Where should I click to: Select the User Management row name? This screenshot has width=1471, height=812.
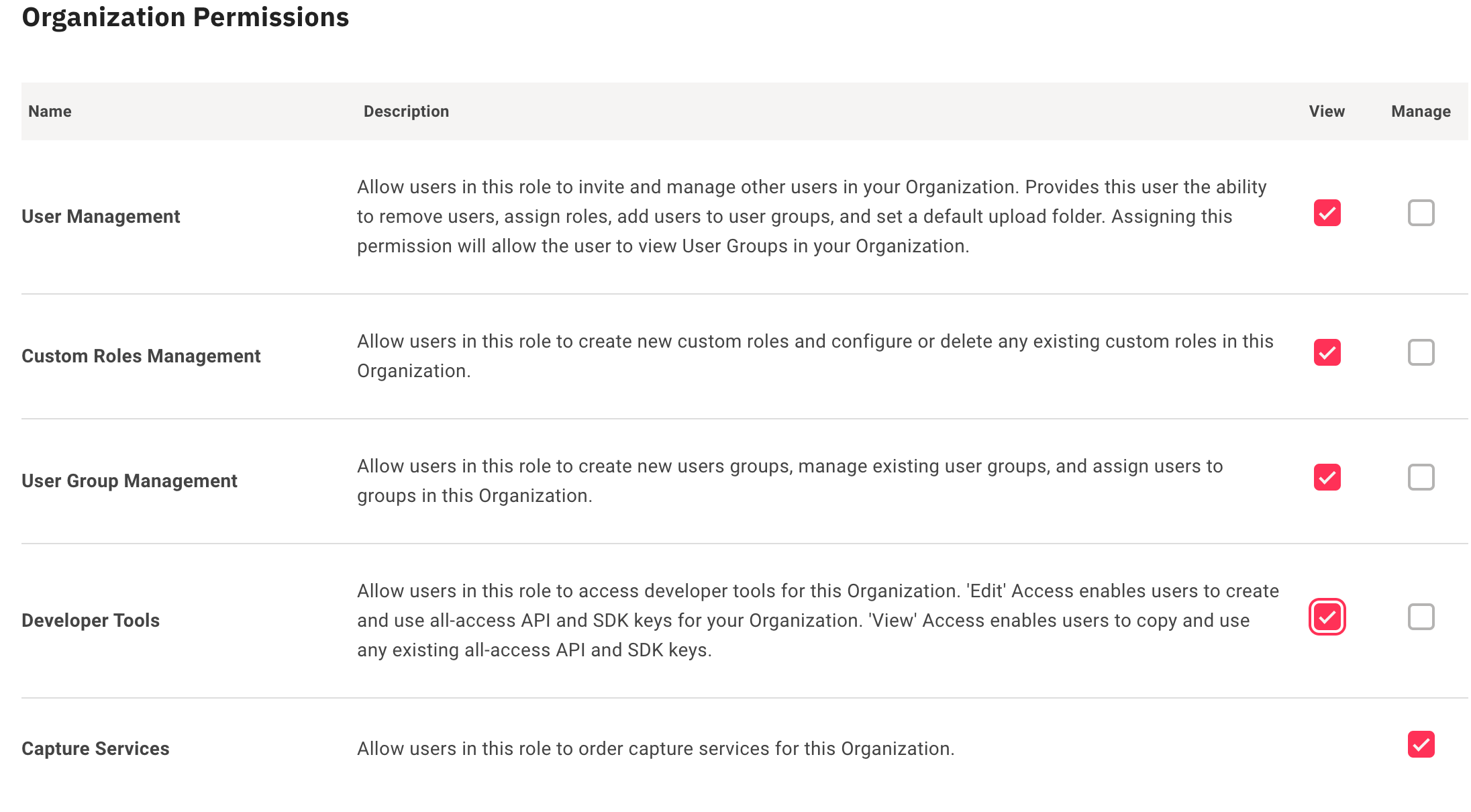pyautogui.click(x=101, y=216)
